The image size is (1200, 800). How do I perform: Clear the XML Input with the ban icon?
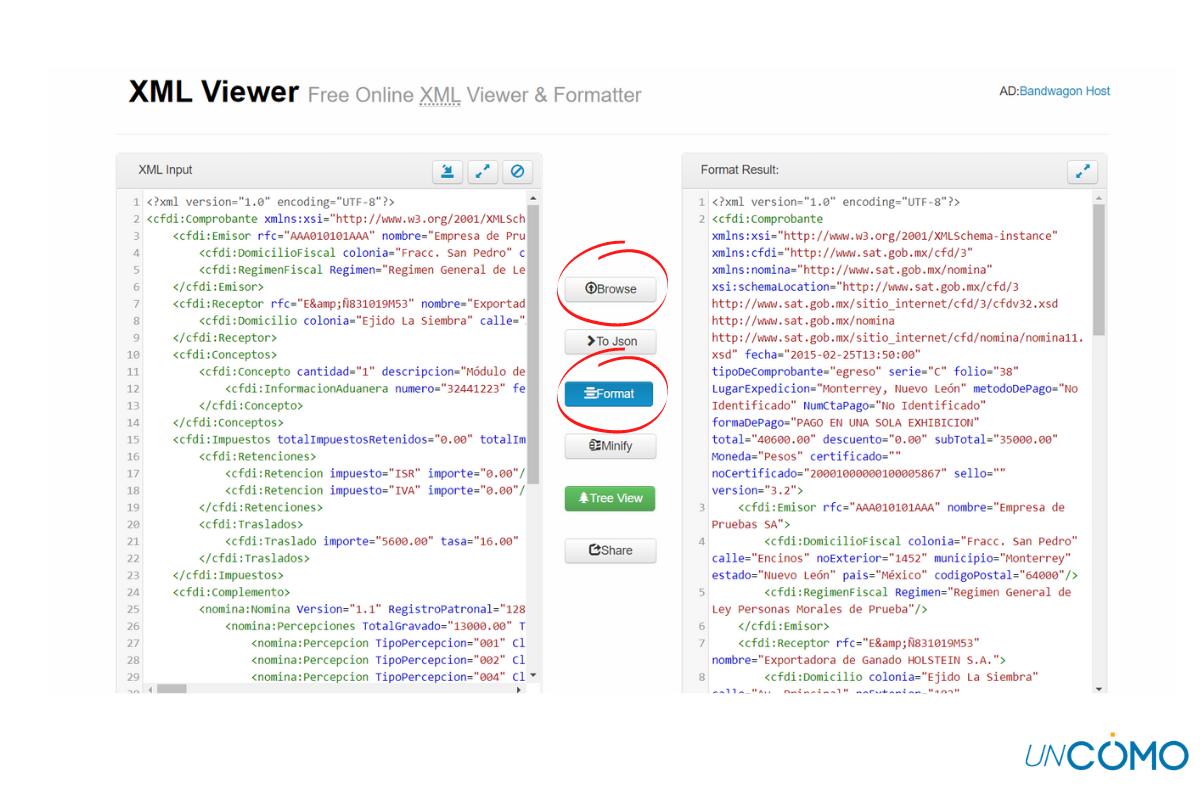516,171
